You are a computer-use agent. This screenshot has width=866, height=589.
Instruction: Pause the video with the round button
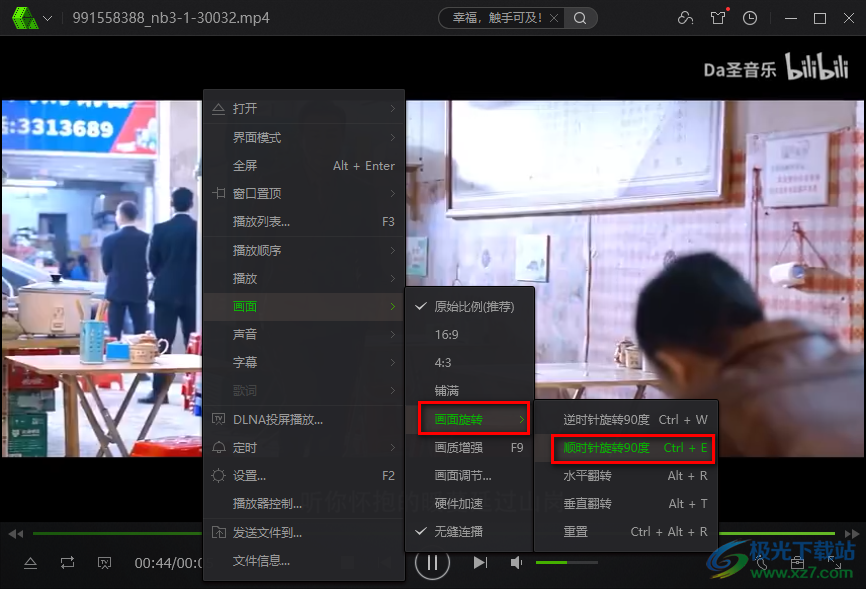click(x=432, y=562)
